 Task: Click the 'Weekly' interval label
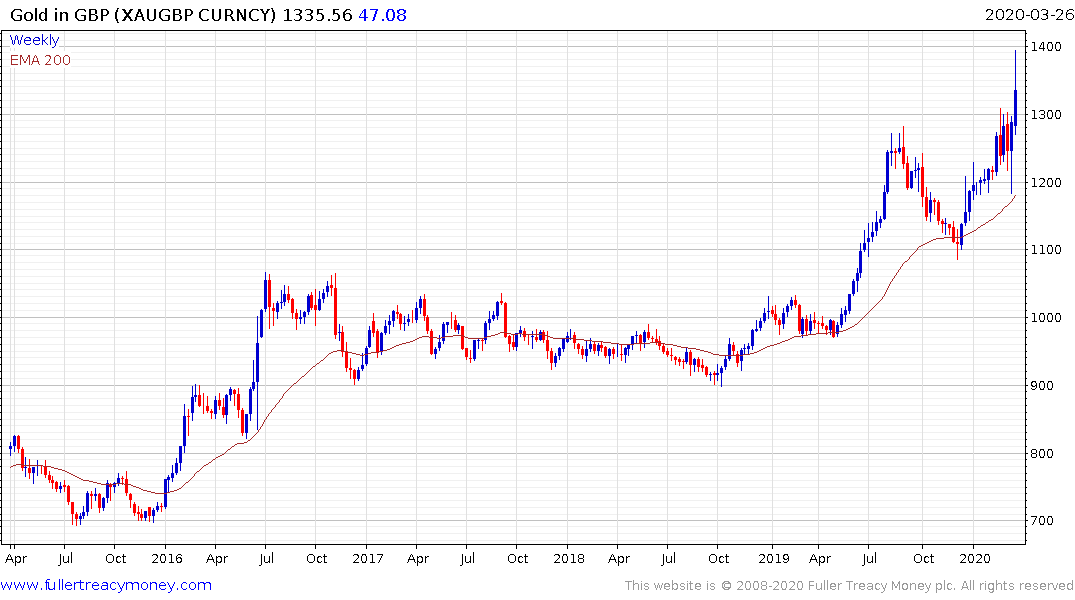34,40
